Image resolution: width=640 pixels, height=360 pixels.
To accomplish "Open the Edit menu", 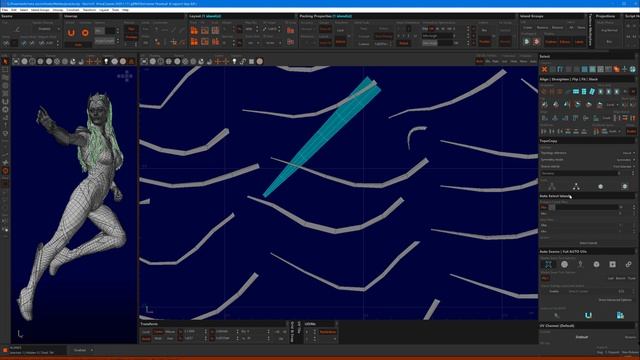I will [14, 10].
